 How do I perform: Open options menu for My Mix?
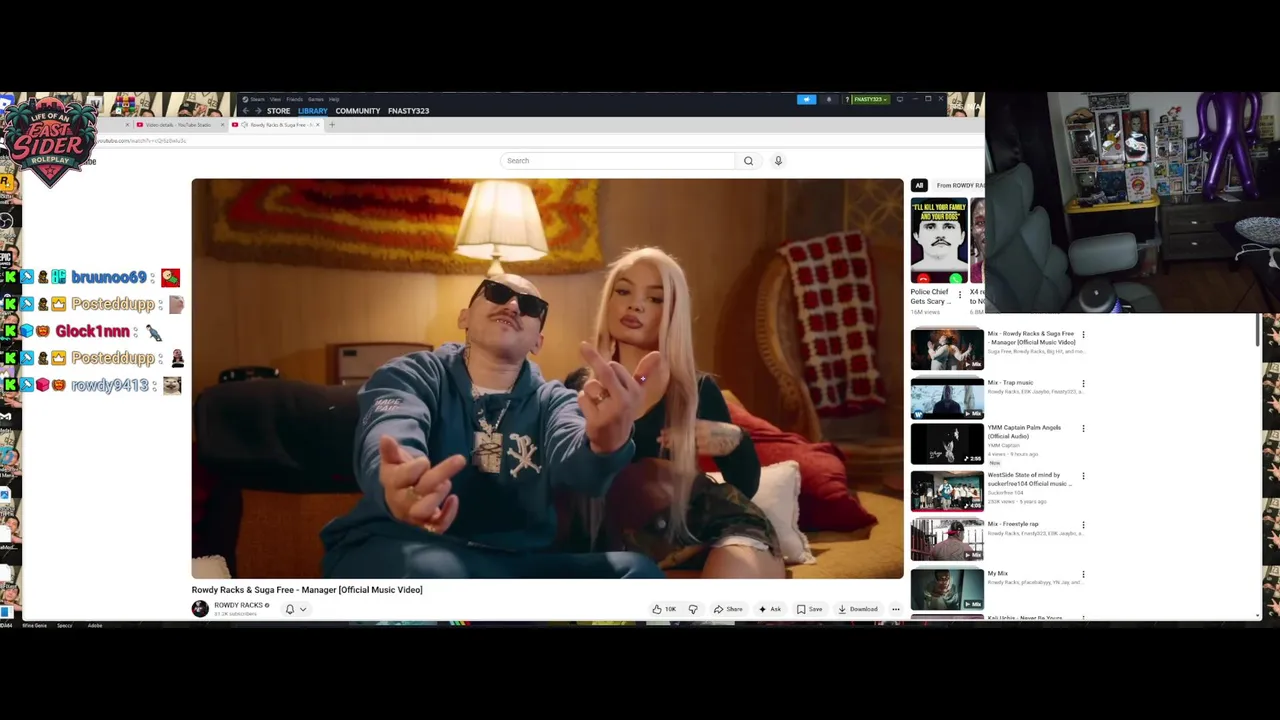[1083, 575]
